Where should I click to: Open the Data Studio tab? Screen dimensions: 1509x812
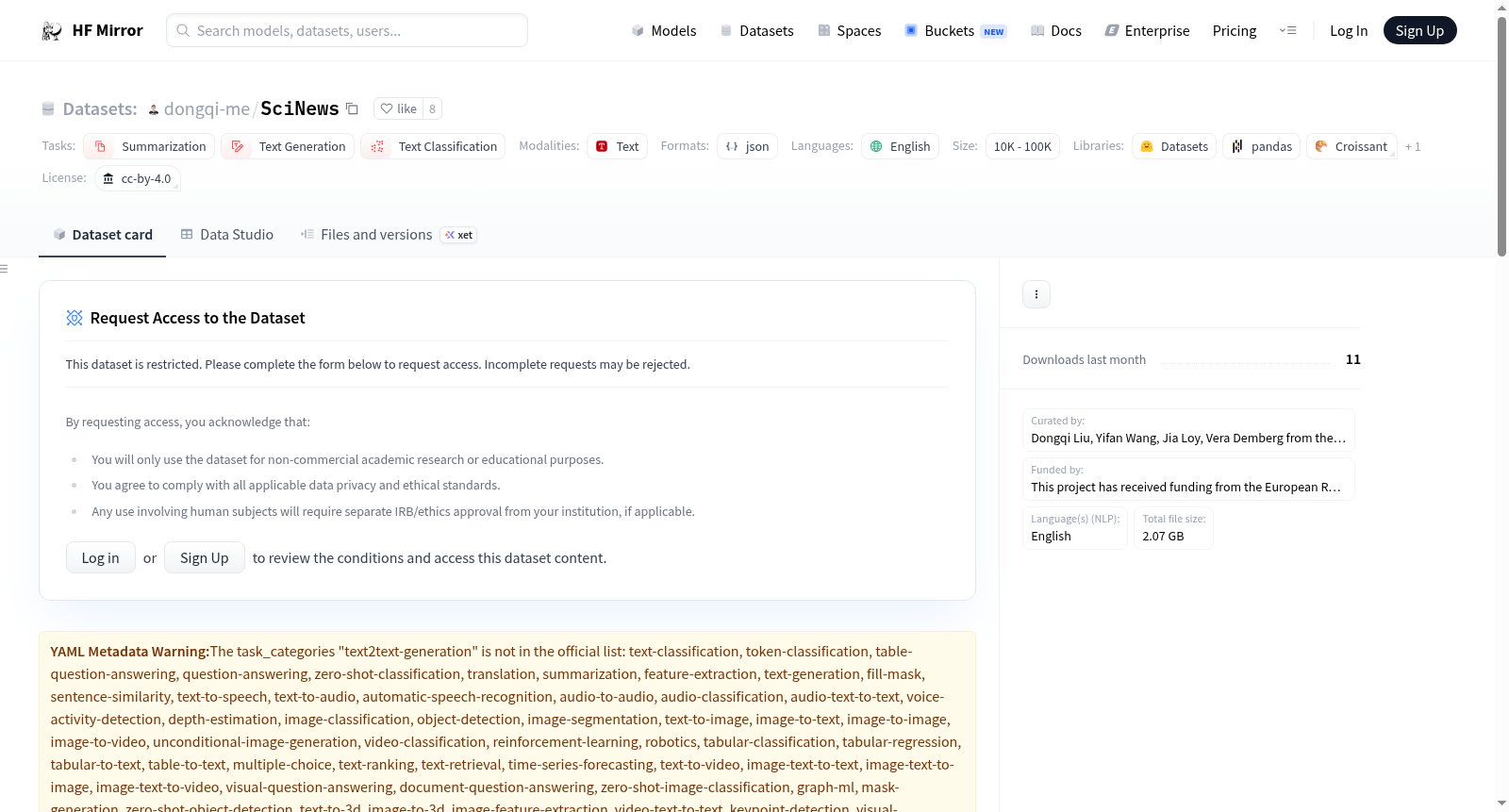[x=227, y=235]
